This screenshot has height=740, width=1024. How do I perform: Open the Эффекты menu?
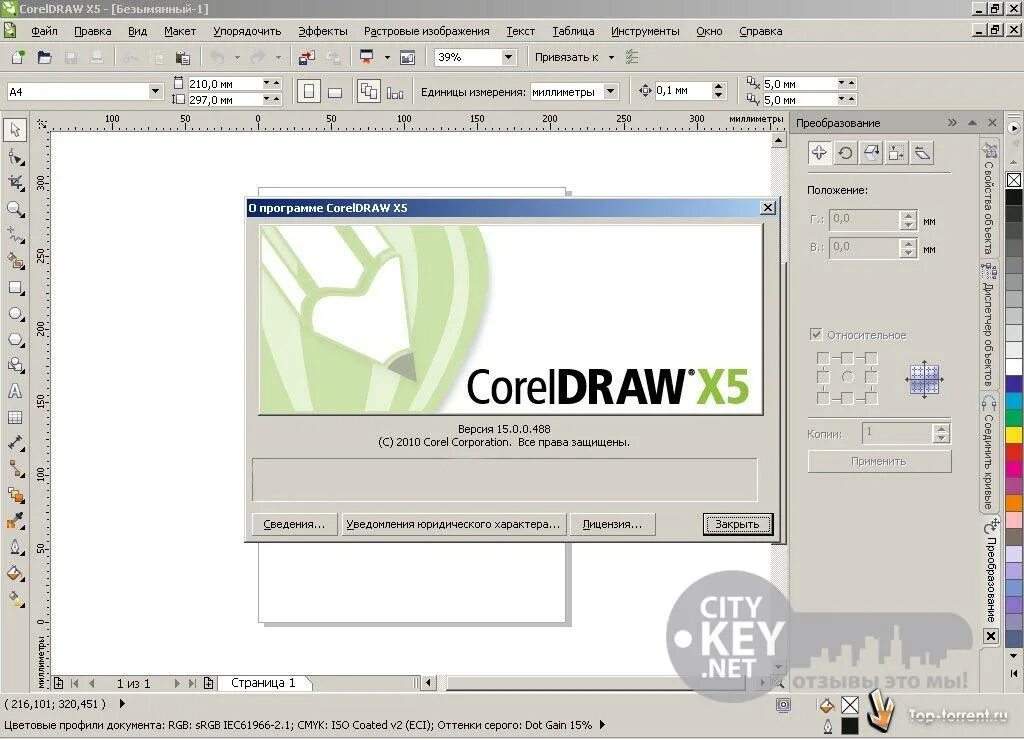pyautogui.click(x=323, y=31)
